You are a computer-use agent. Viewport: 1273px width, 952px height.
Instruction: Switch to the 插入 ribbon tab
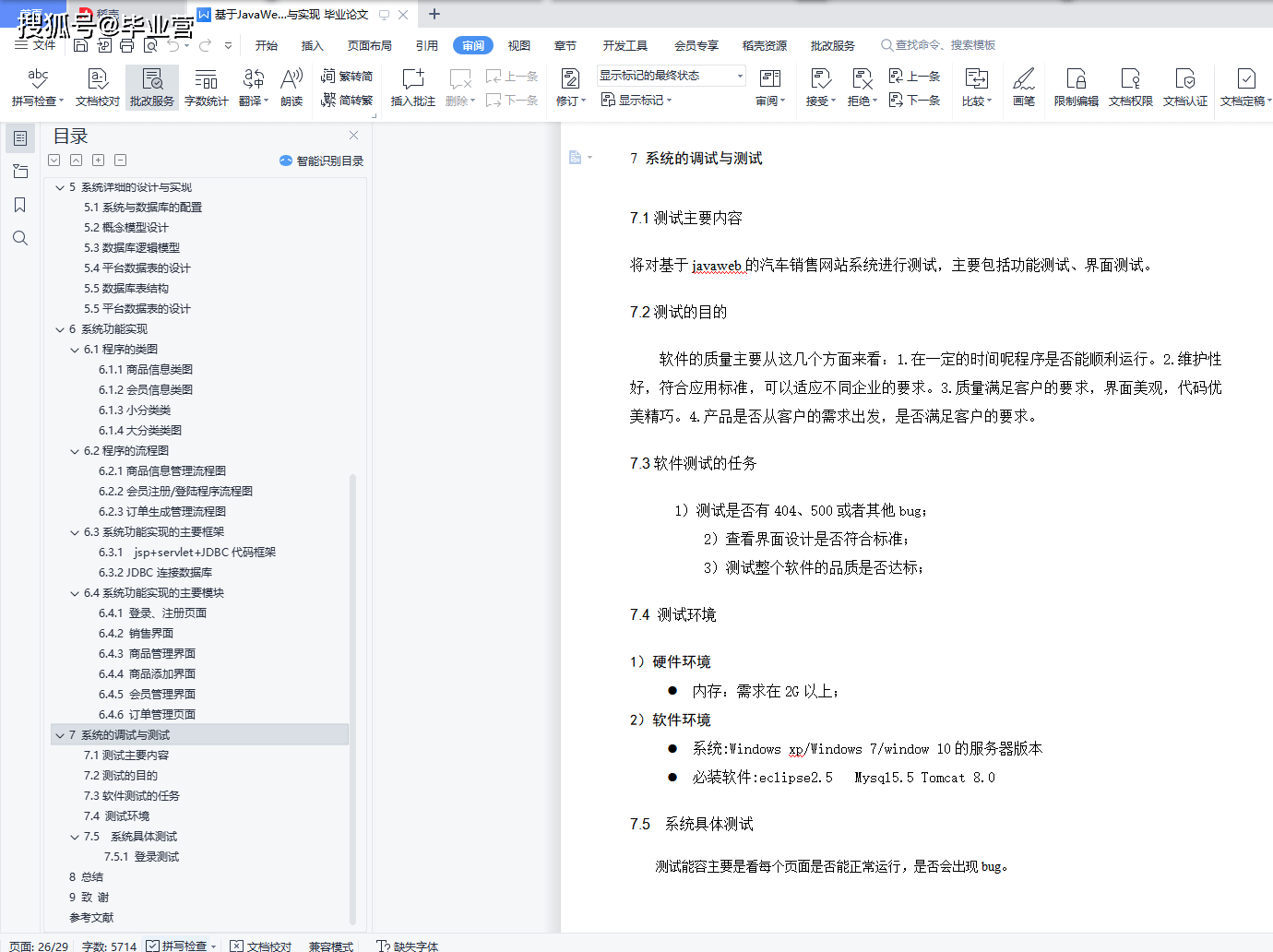click(312, 44)
